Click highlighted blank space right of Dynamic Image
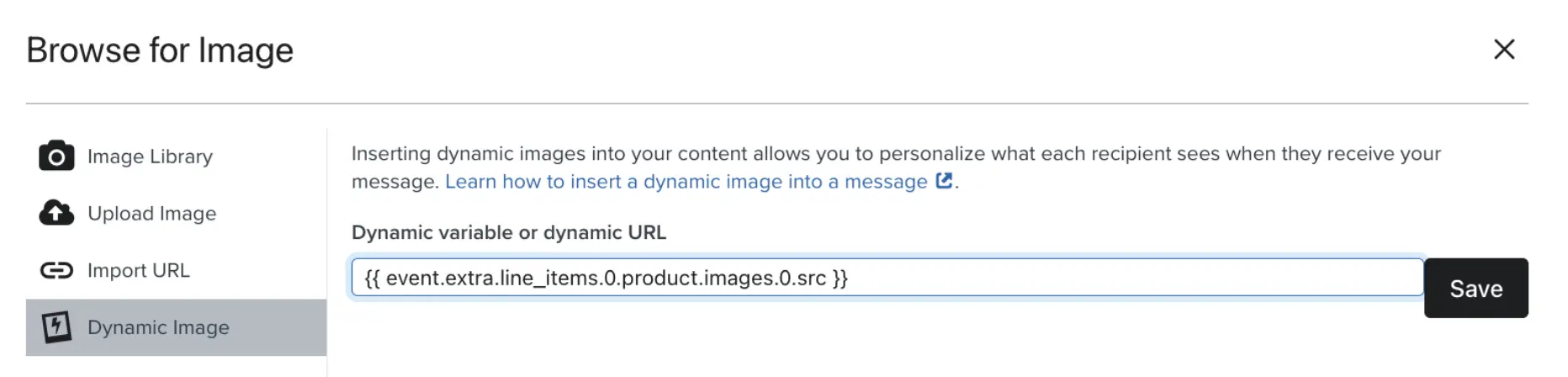Screen dimensions: 1568x377 282,327
